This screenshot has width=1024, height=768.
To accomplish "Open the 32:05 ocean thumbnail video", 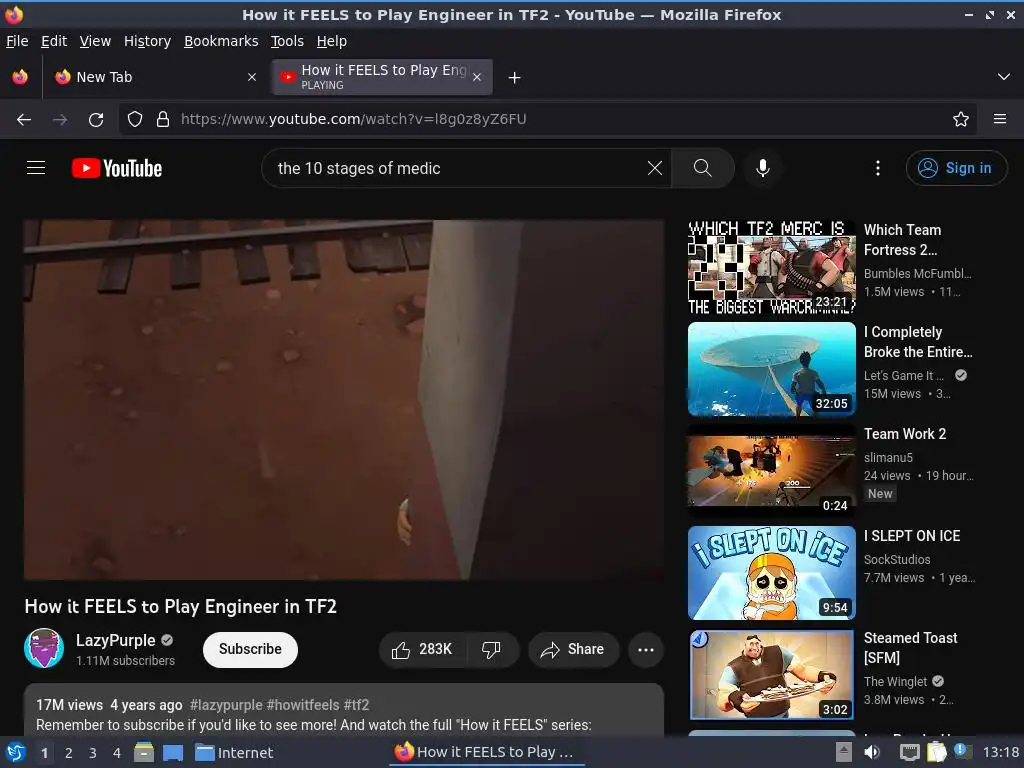I will [772, 370].
